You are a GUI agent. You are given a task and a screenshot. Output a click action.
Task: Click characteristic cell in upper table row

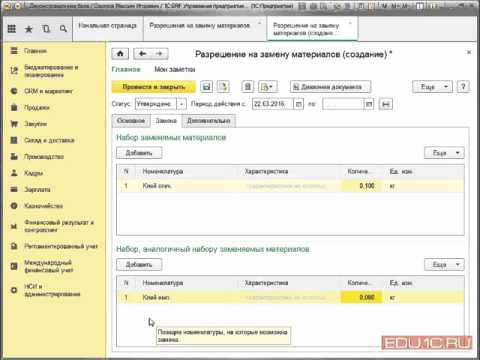click(290, 186)
